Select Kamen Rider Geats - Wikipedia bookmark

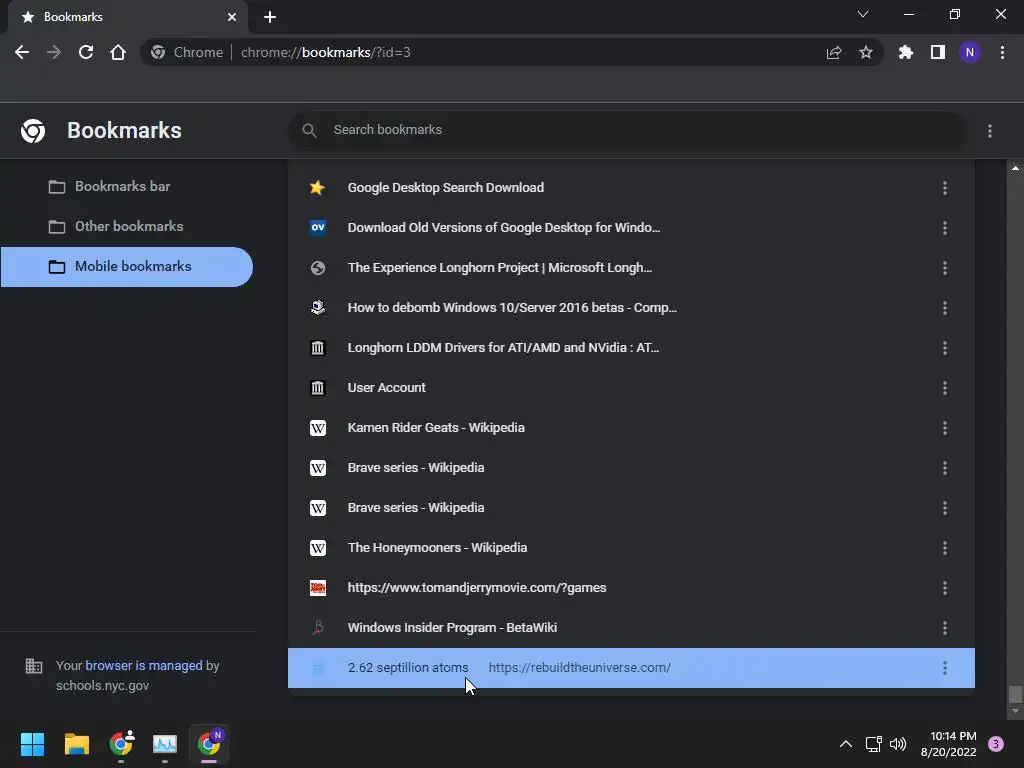(x=631, y=428)
